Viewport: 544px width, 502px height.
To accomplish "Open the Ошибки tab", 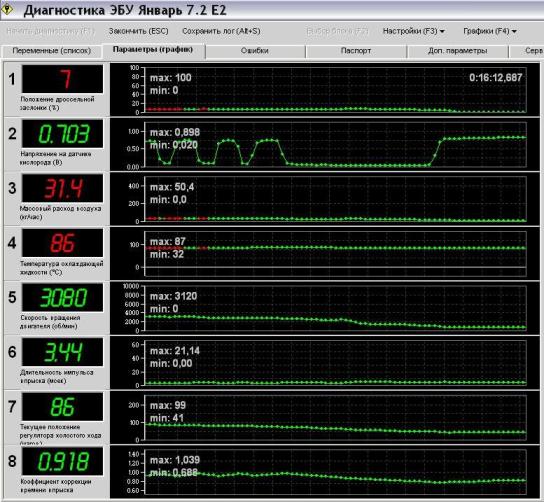I will (255, 51).
